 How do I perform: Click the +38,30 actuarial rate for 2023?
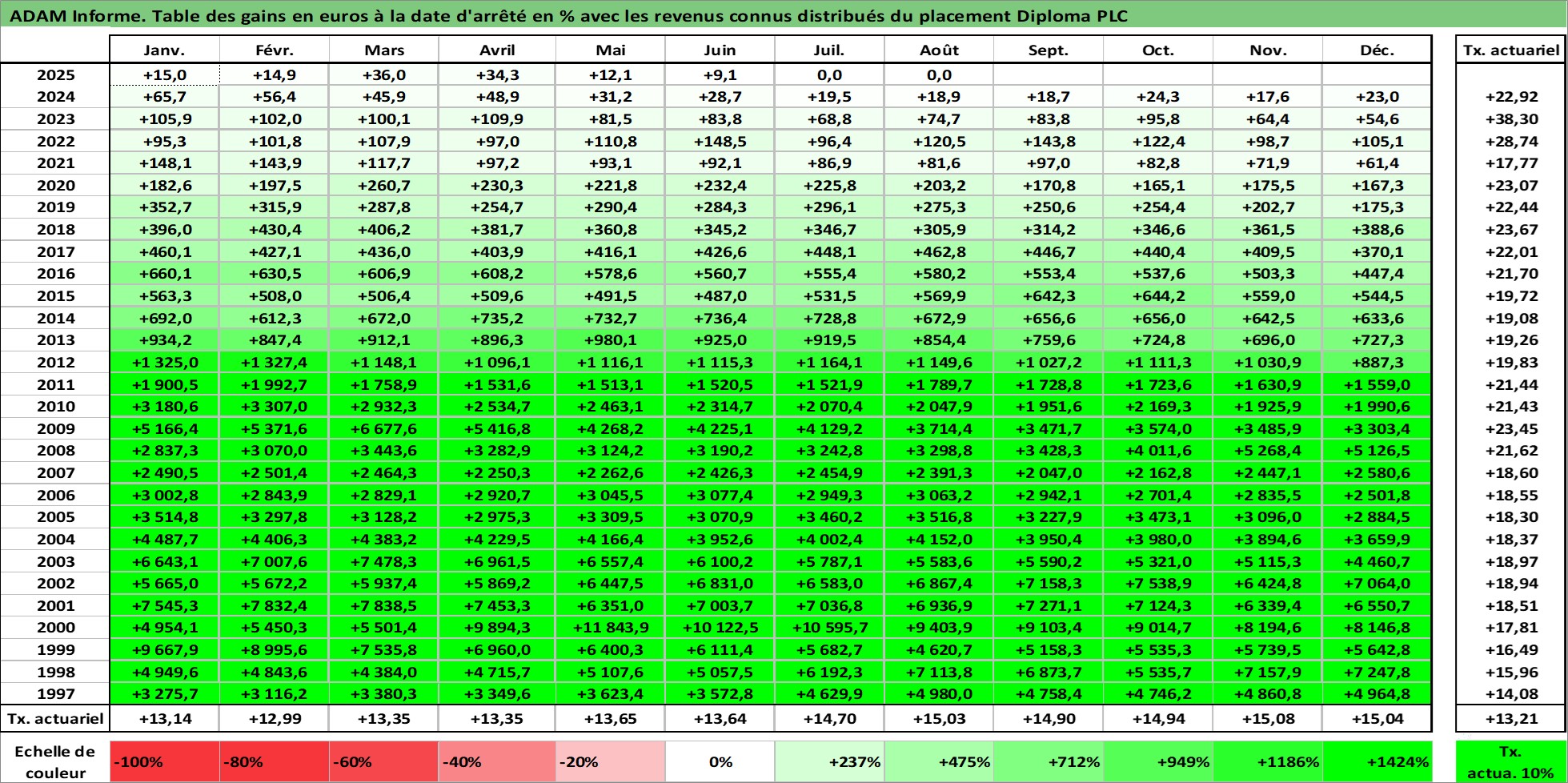1511,119
